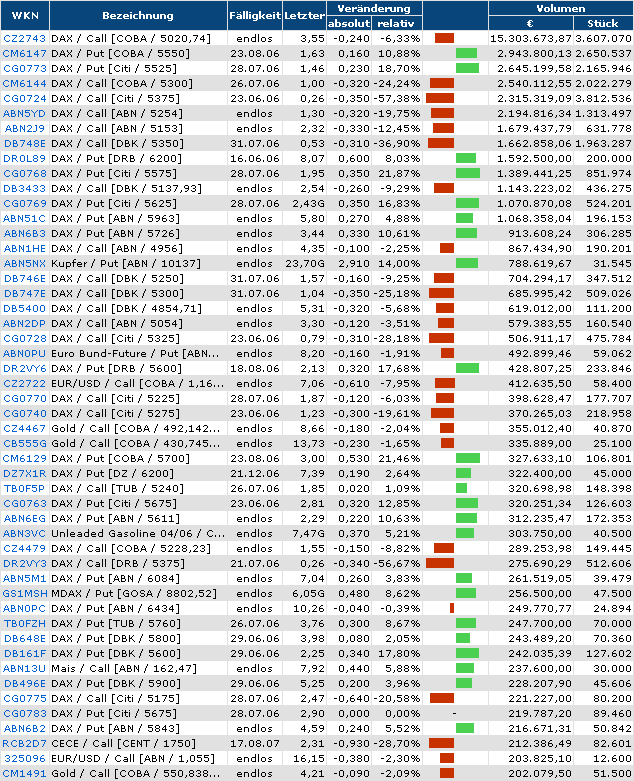Screen dimensions: 634x781
Task: Select last price 23,70G
Action: coord(305,263)
